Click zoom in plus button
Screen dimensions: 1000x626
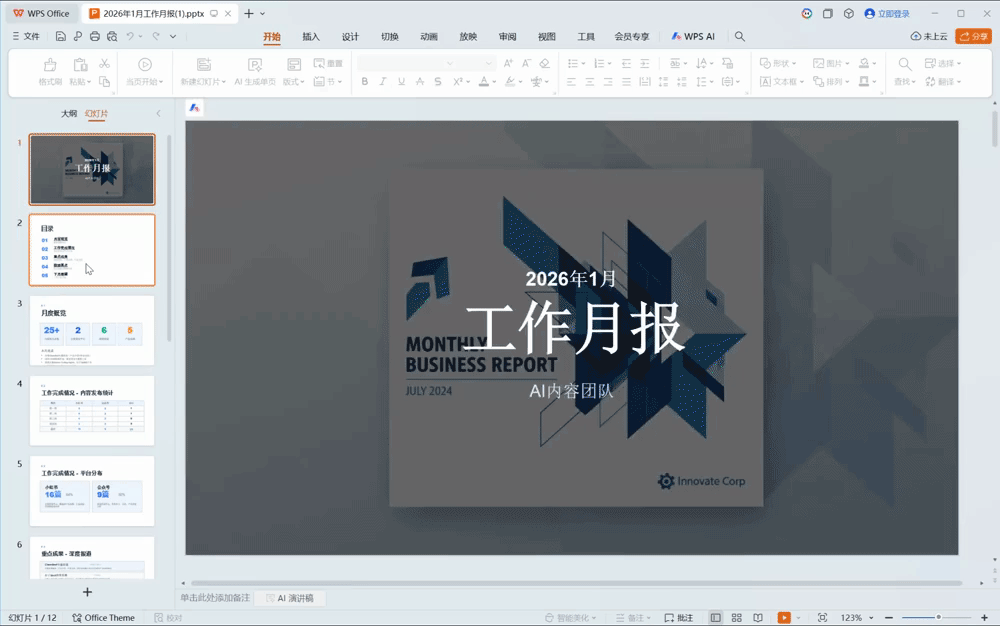[x=984, y=617]
